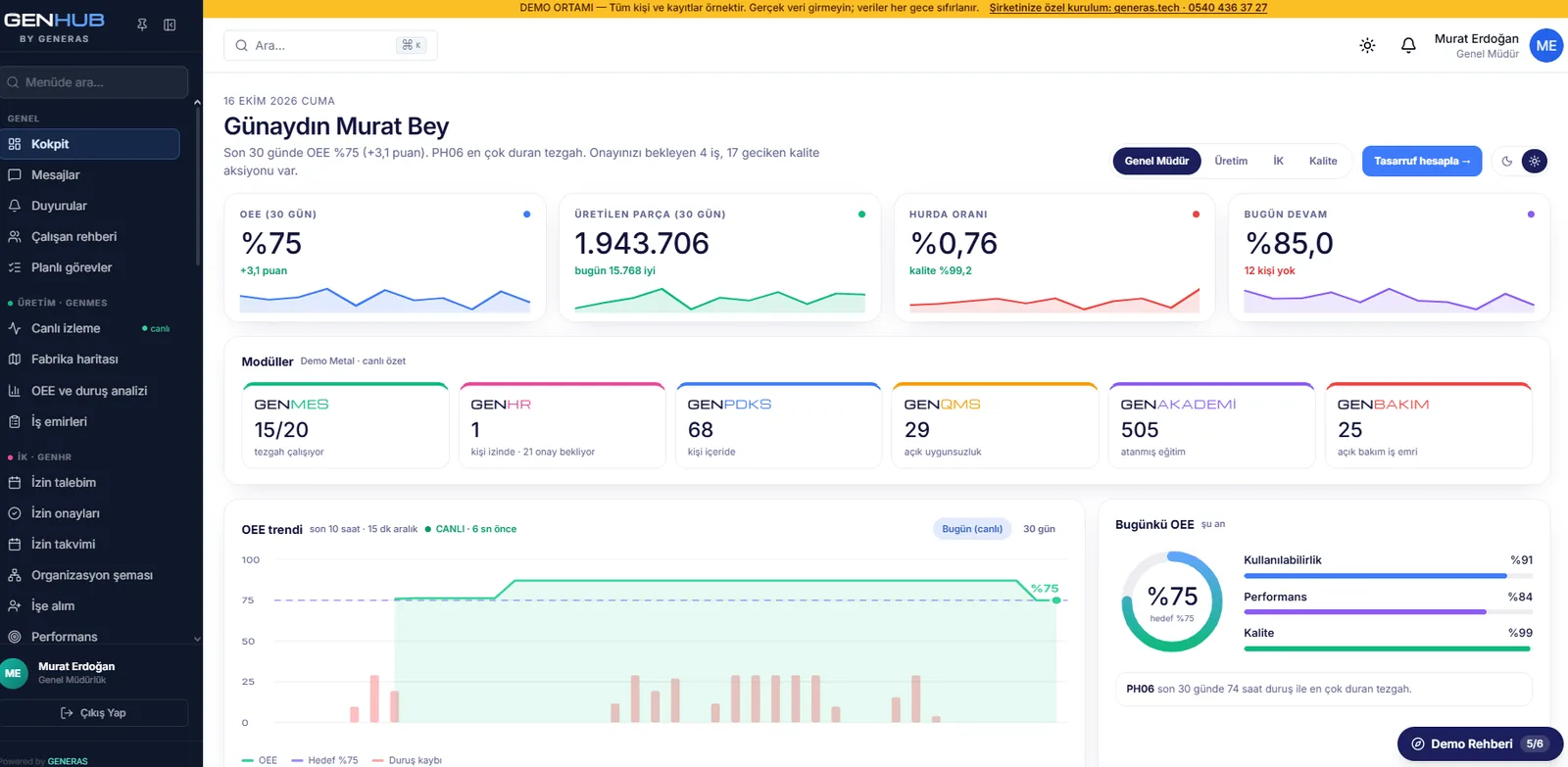
Task: Open Organizasyon şeması in sidebar
Action: [90, 575]
